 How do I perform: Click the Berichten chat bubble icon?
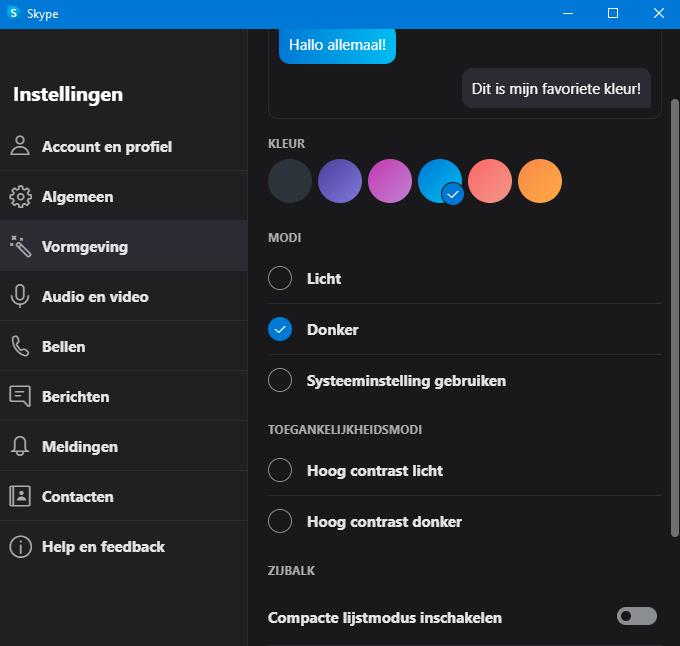coord(20,396)
